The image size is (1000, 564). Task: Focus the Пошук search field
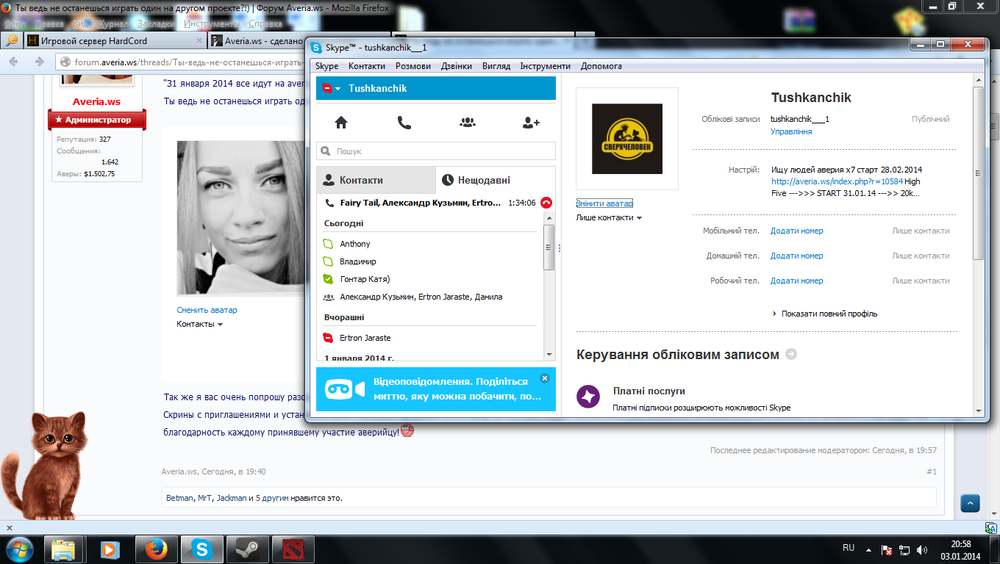pos(436,151)
